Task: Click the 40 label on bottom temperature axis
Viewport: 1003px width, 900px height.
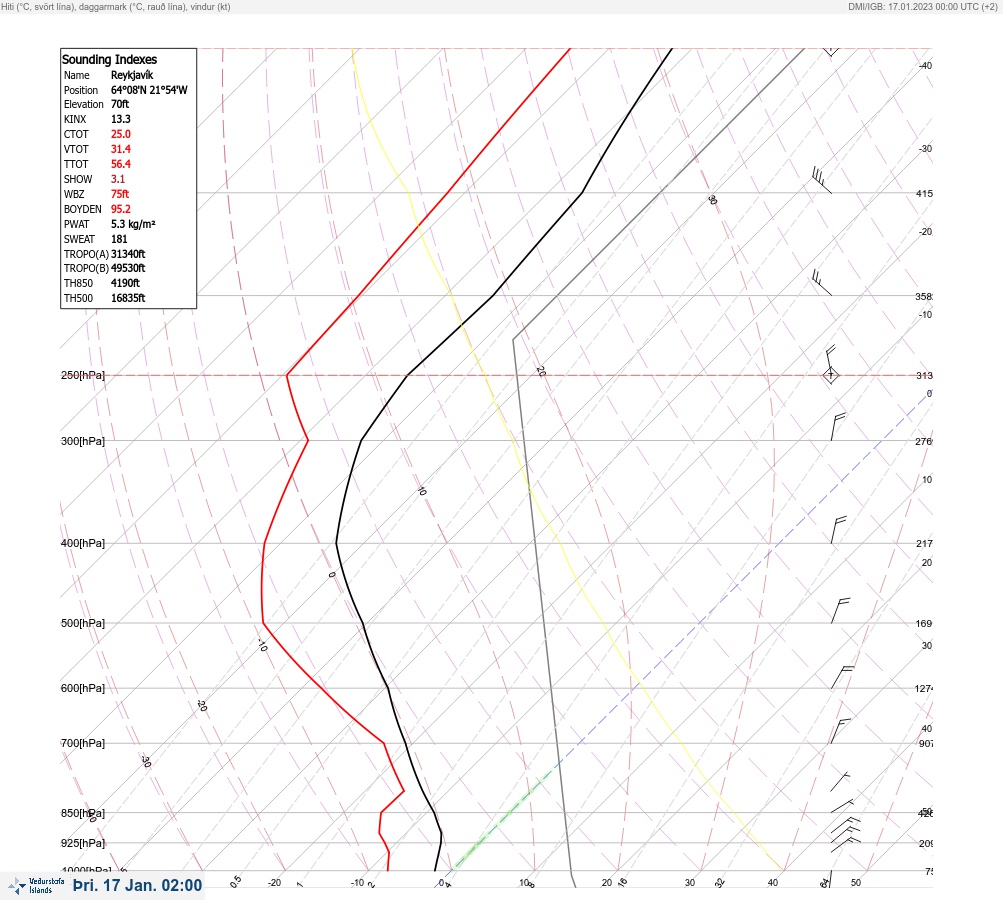Action: [773, 883]
